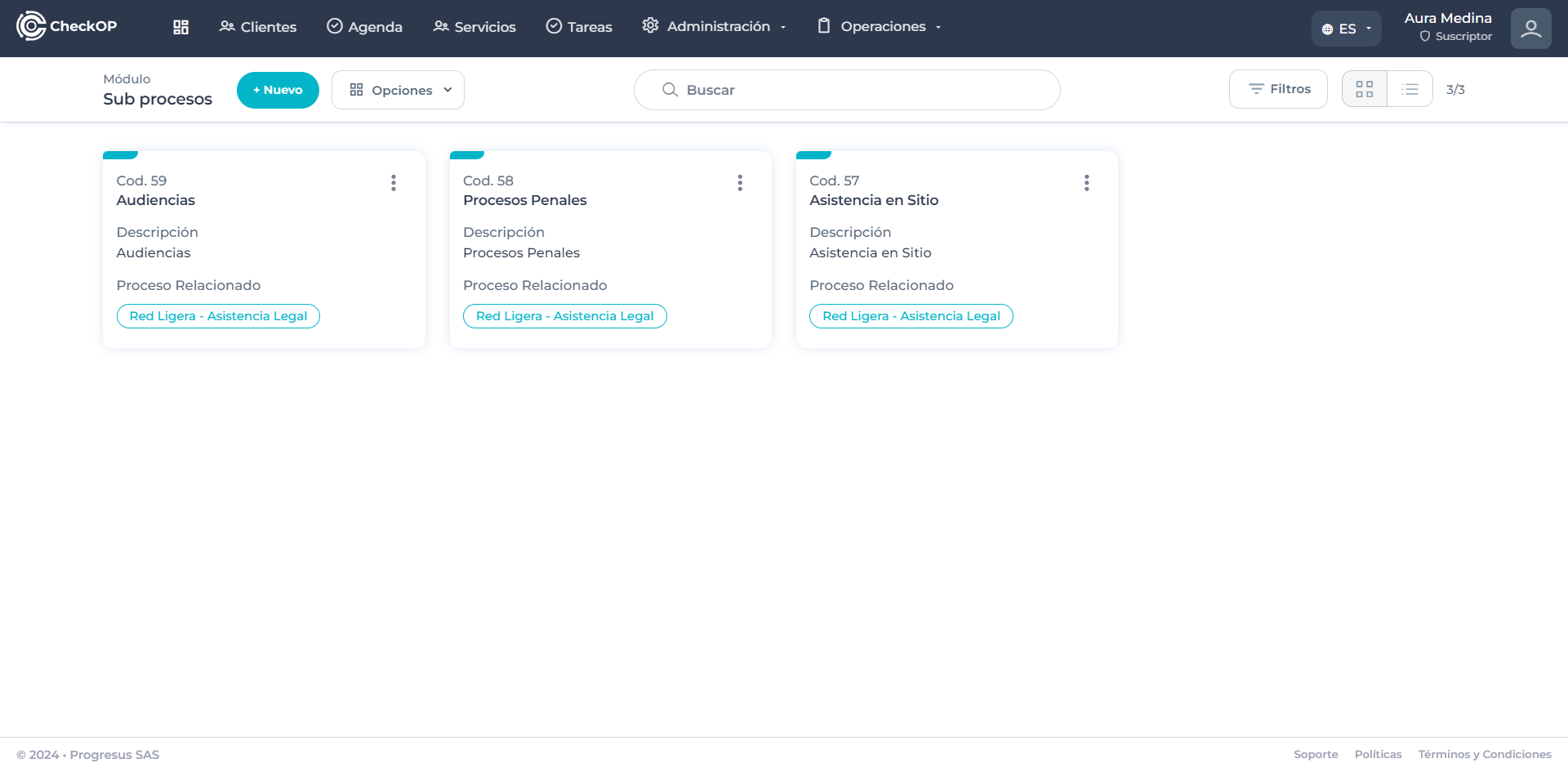Open the Audiencias card options menu
The height and width of the screenshot is (772, 1568).
[x=394, y=183]
